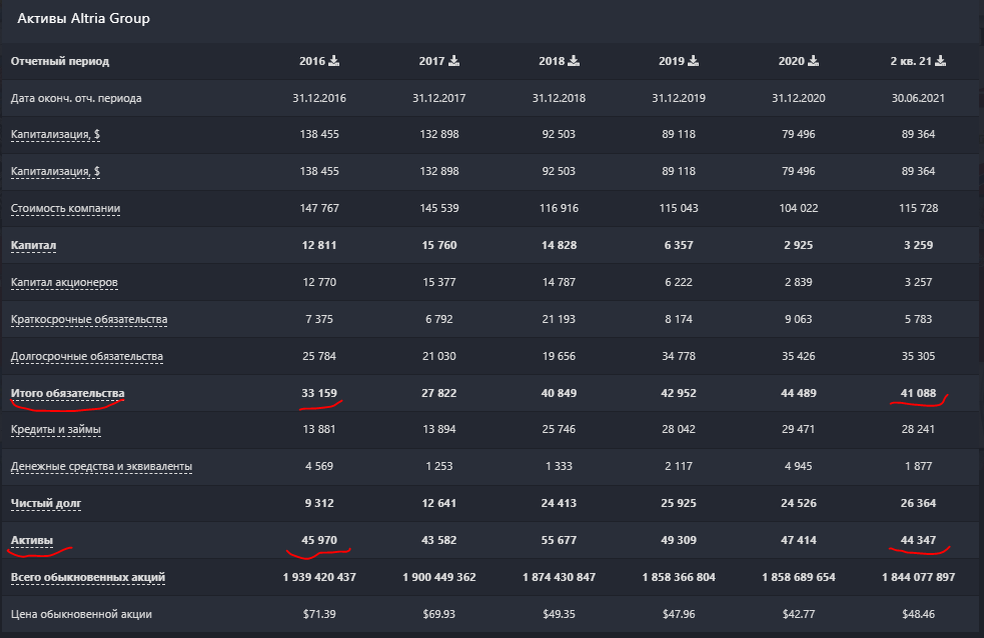Click the download icon for the 2019 column

[x=693, y=60]
